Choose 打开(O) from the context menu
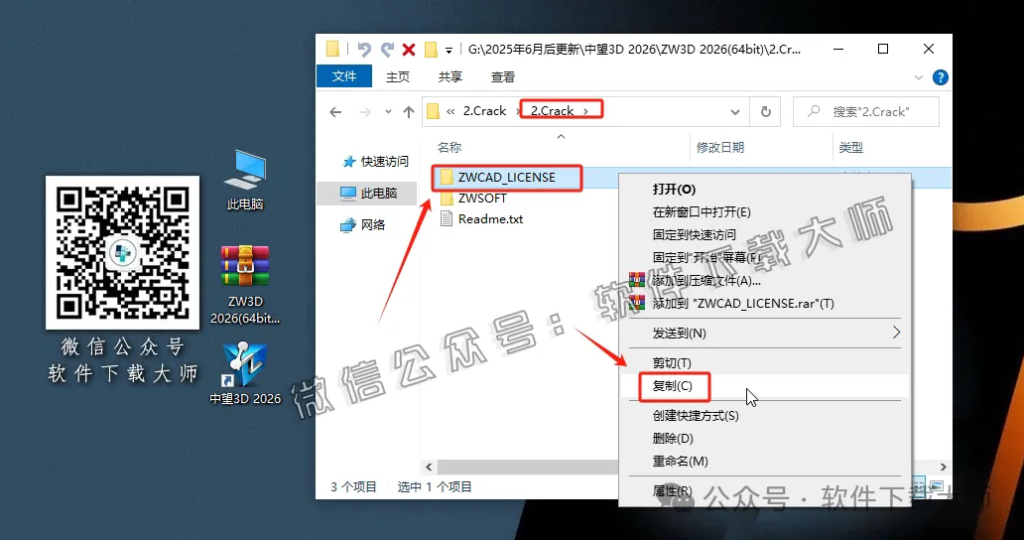1024x540 pixels. point(675,189)
